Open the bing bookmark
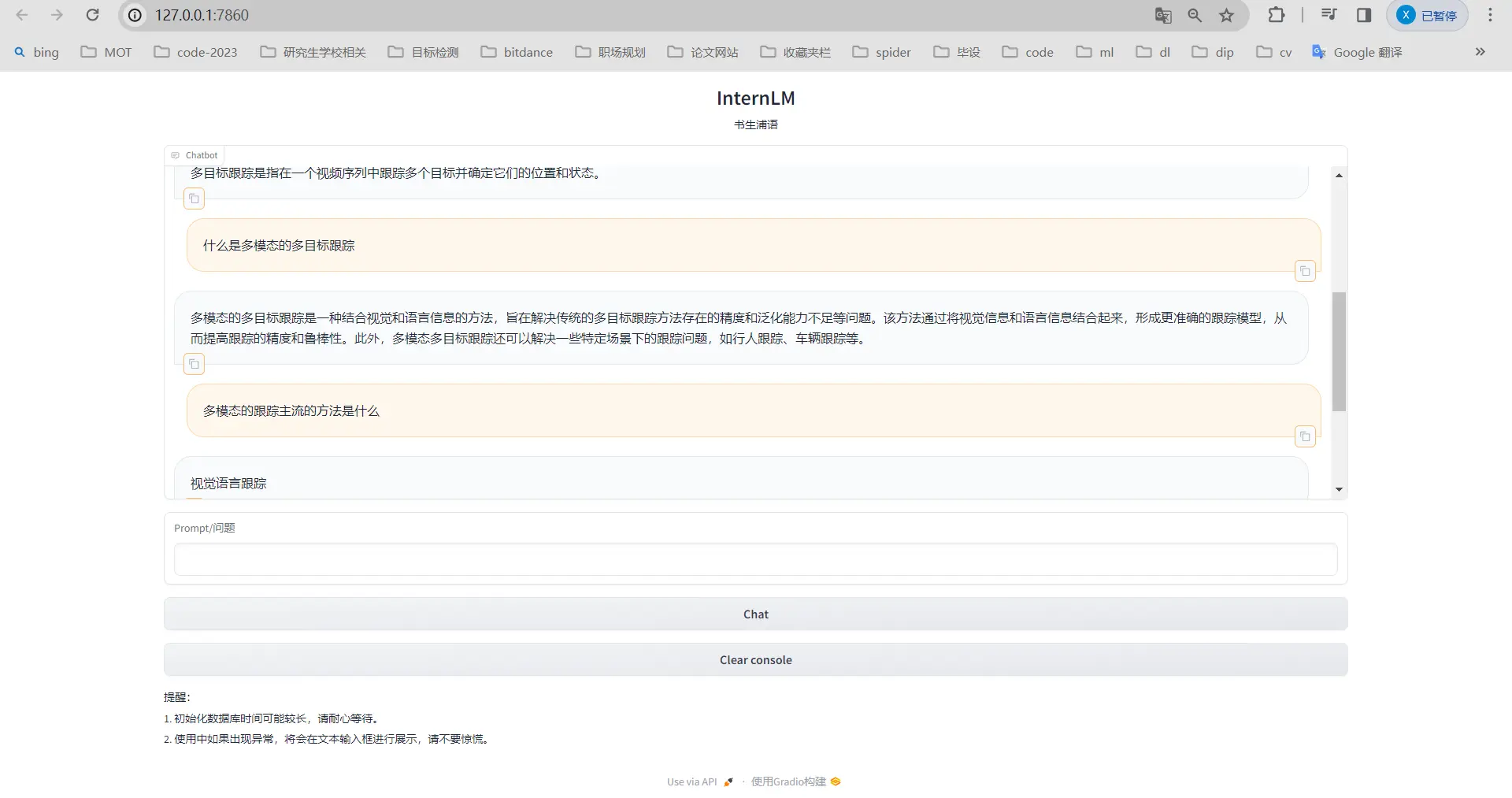 pyautogui.click(x=36, y=52)
